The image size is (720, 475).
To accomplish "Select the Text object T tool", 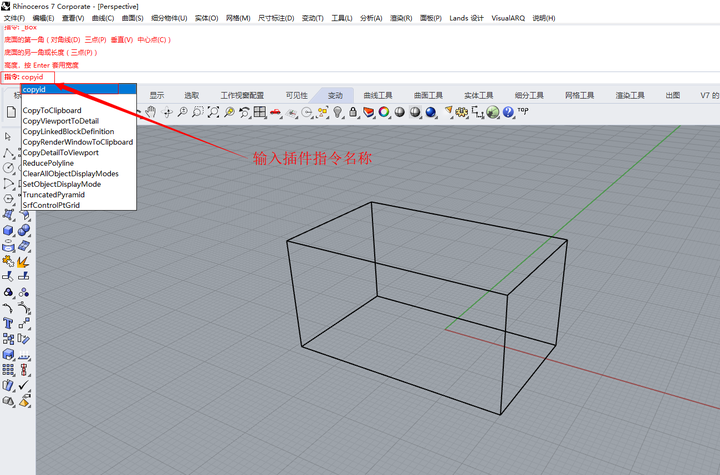I will pyautogui.click(x=8, y=323).
